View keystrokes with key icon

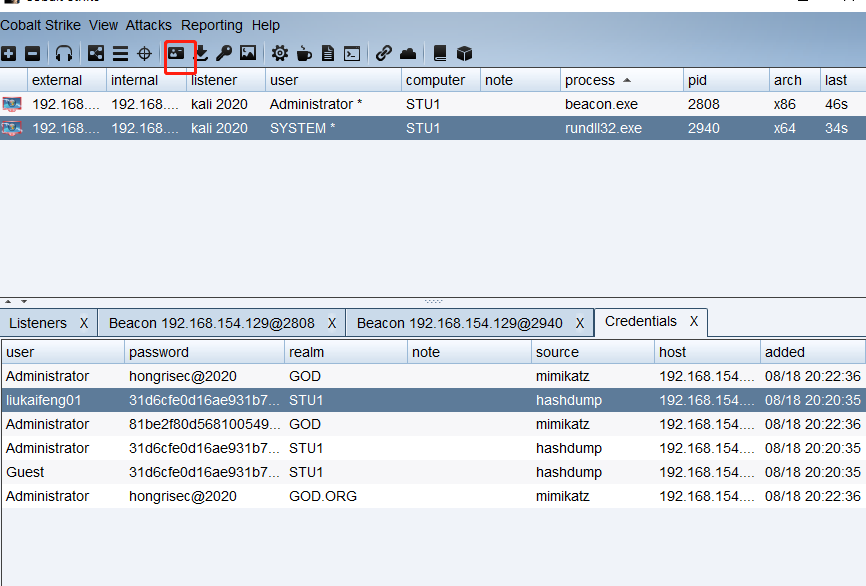(224, 54)
